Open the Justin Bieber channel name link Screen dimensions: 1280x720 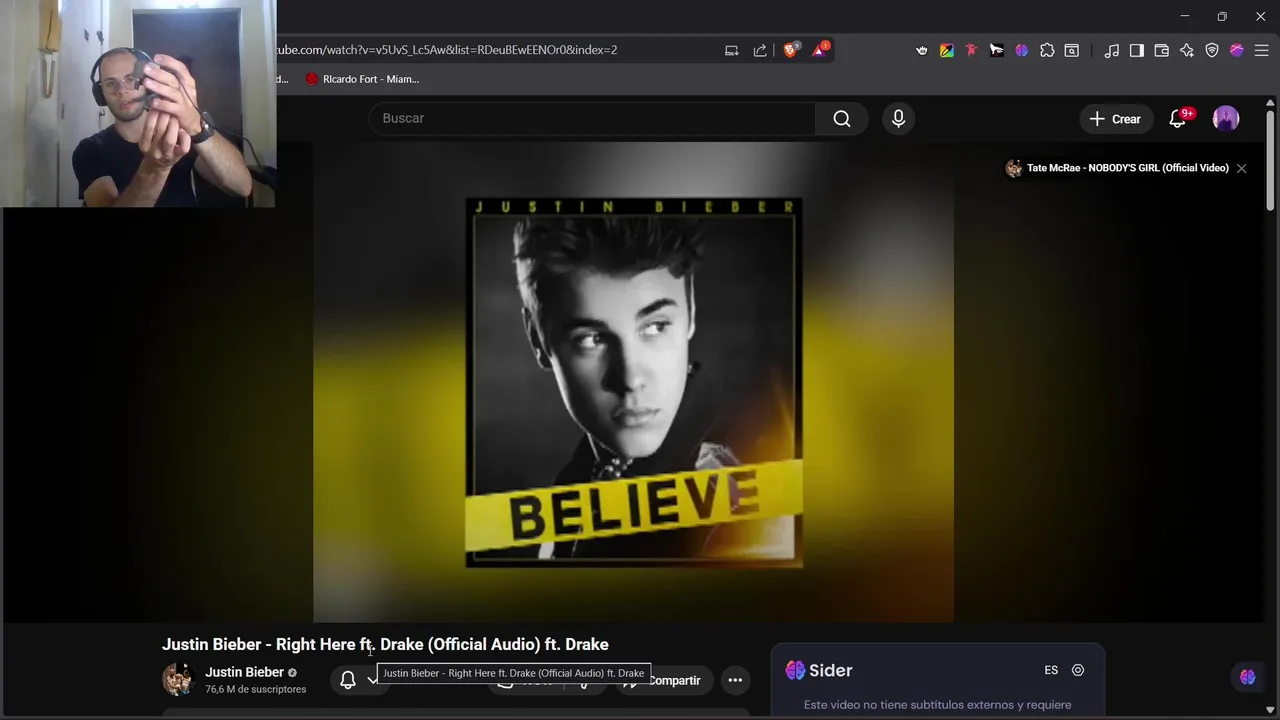(244, 672)
